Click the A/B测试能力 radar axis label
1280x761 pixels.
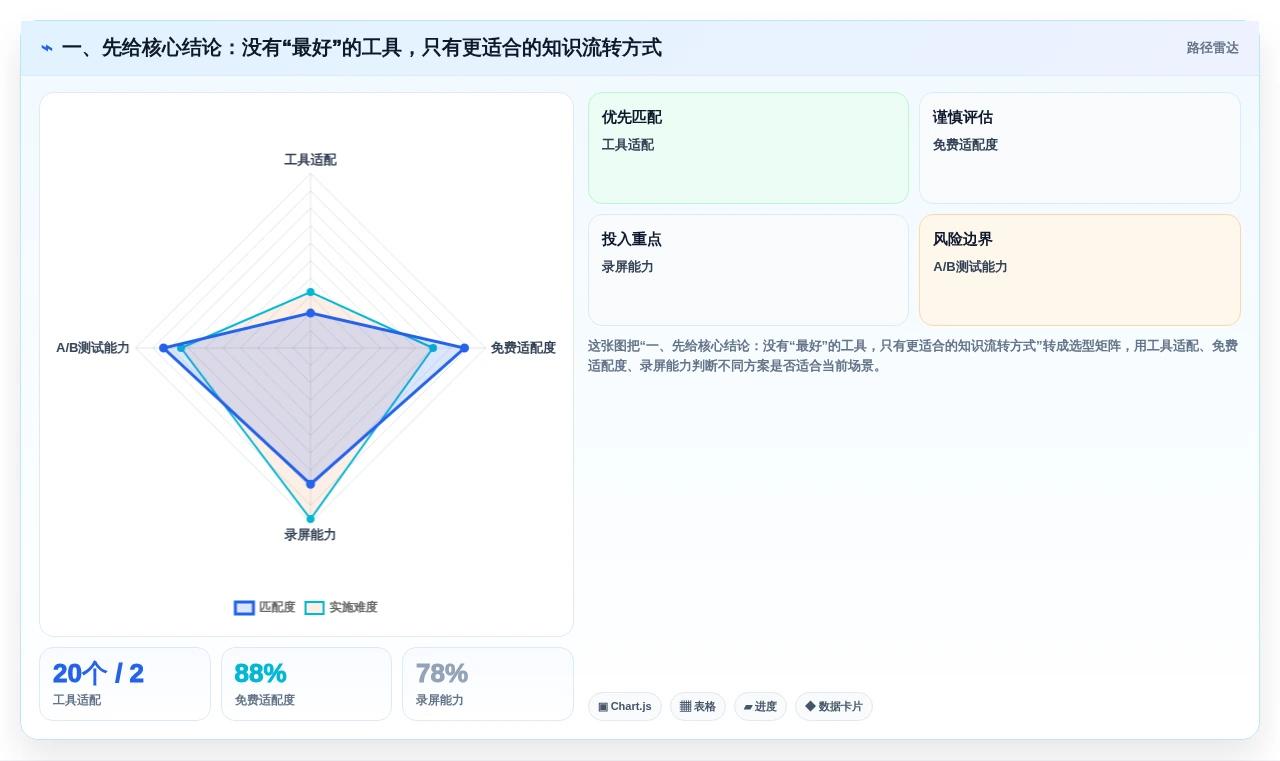[x=93, y=348]
